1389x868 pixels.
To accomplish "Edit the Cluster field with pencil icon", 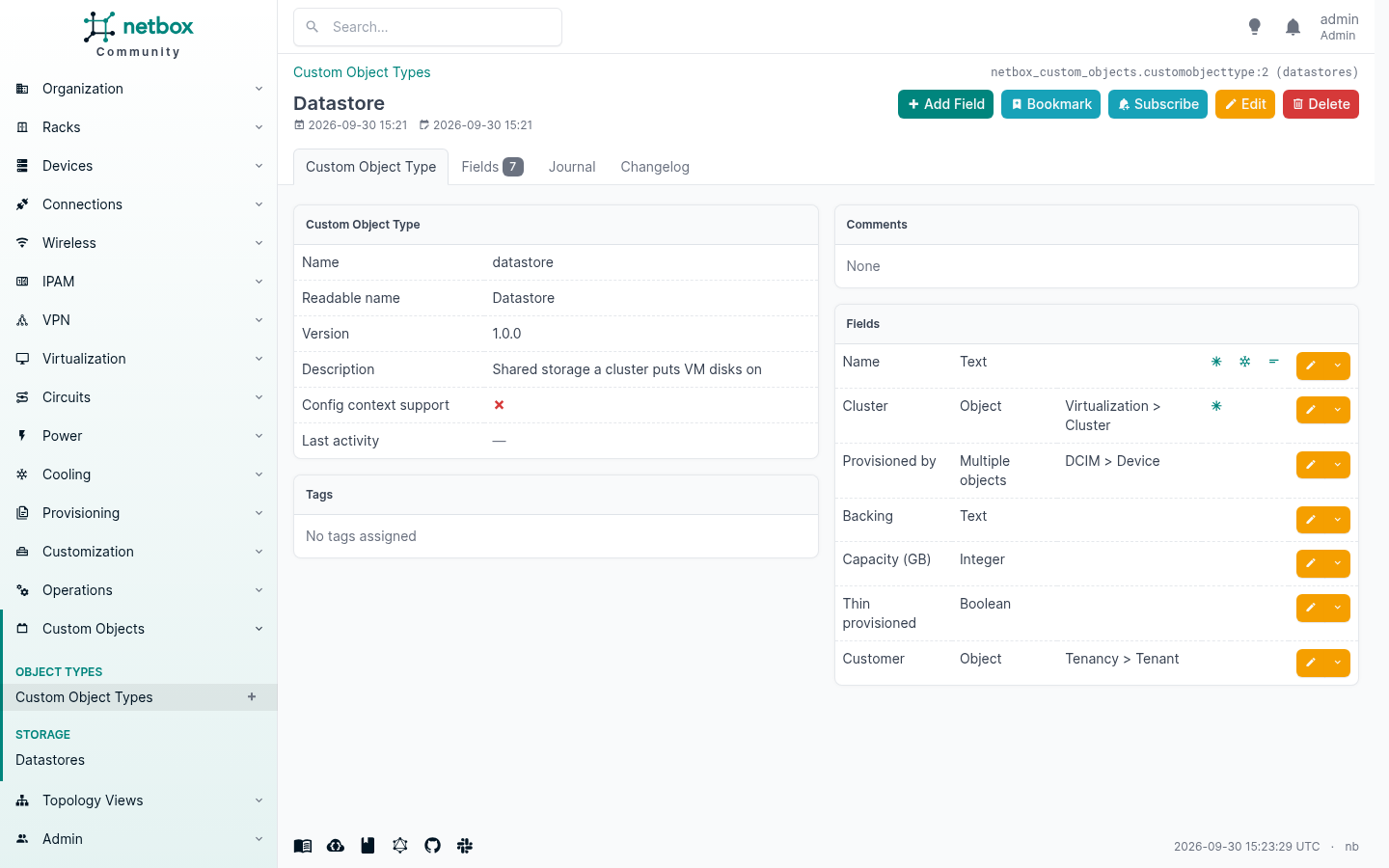I will [x=1311, y=410].
